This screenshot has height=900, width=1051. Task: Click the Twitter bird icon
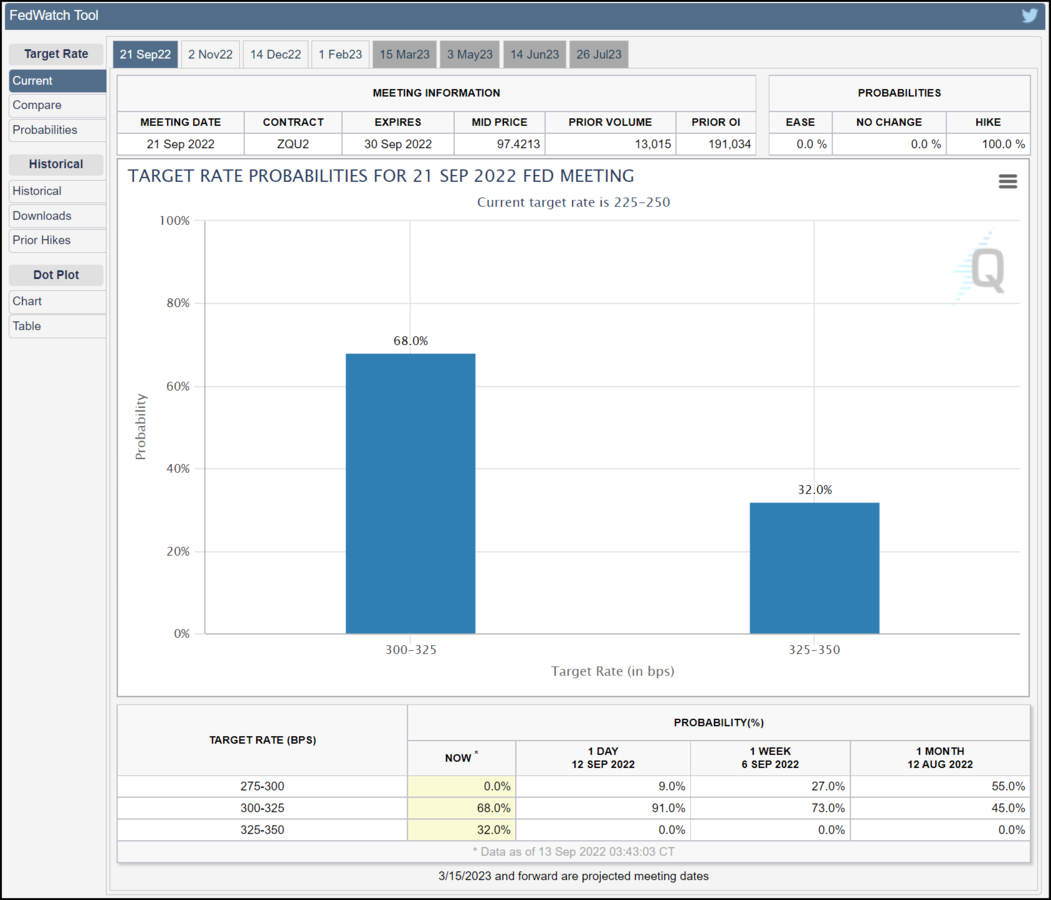pos(1029,16)
